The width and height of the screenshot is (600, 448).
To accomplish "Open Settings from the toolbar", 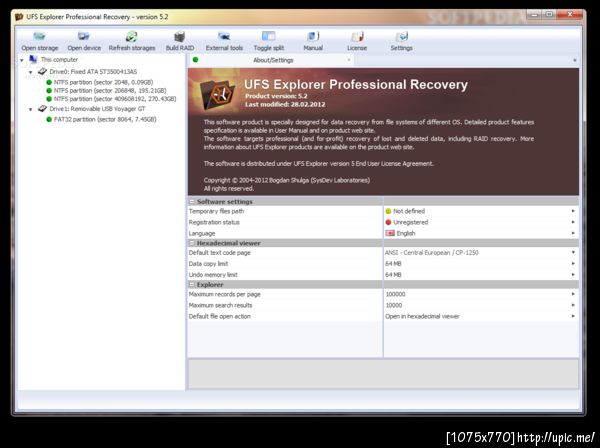I will [x=401, y=37].
